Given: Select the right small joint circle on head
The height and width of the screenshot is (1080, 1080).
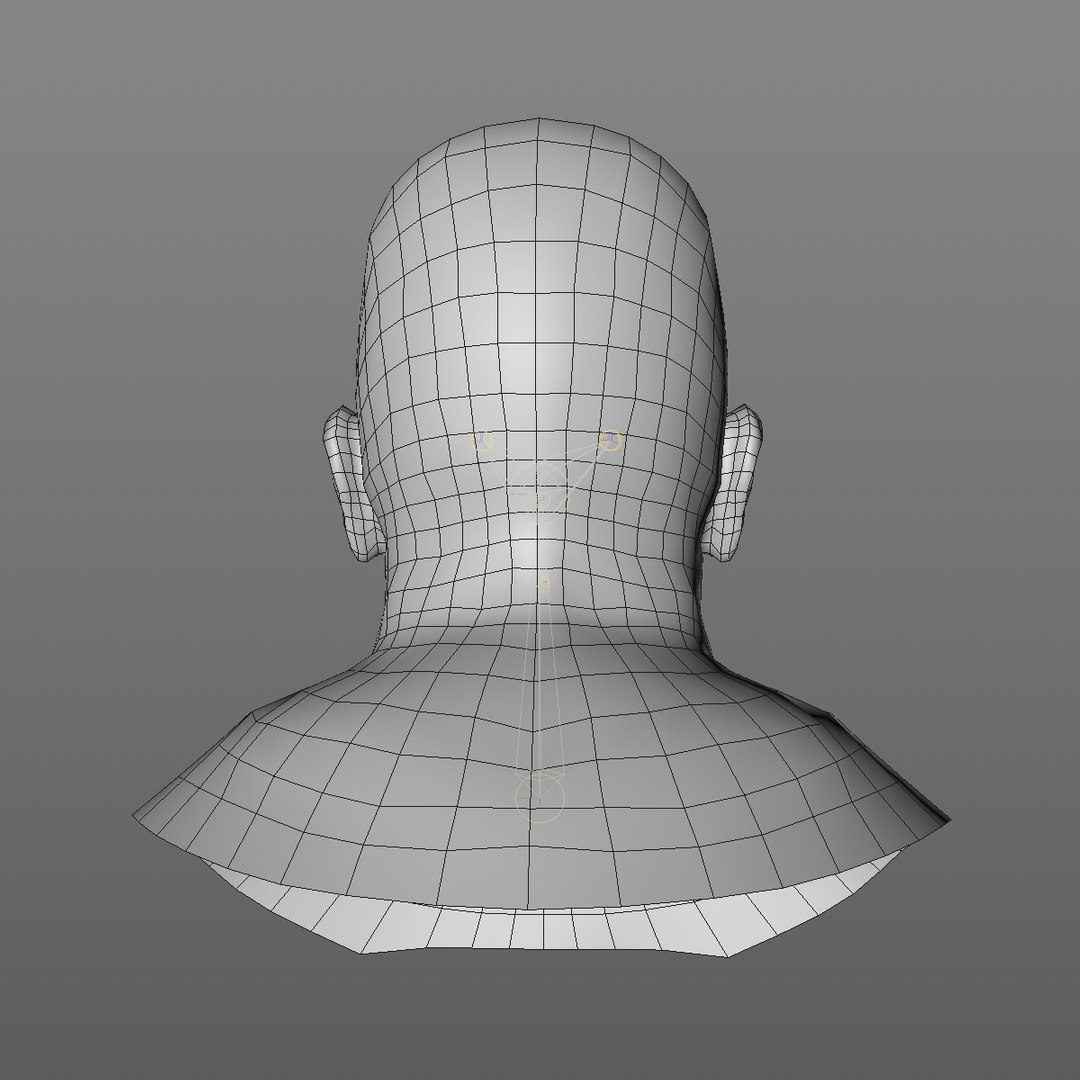Looking at the screenshot, I should coord(610,440).
